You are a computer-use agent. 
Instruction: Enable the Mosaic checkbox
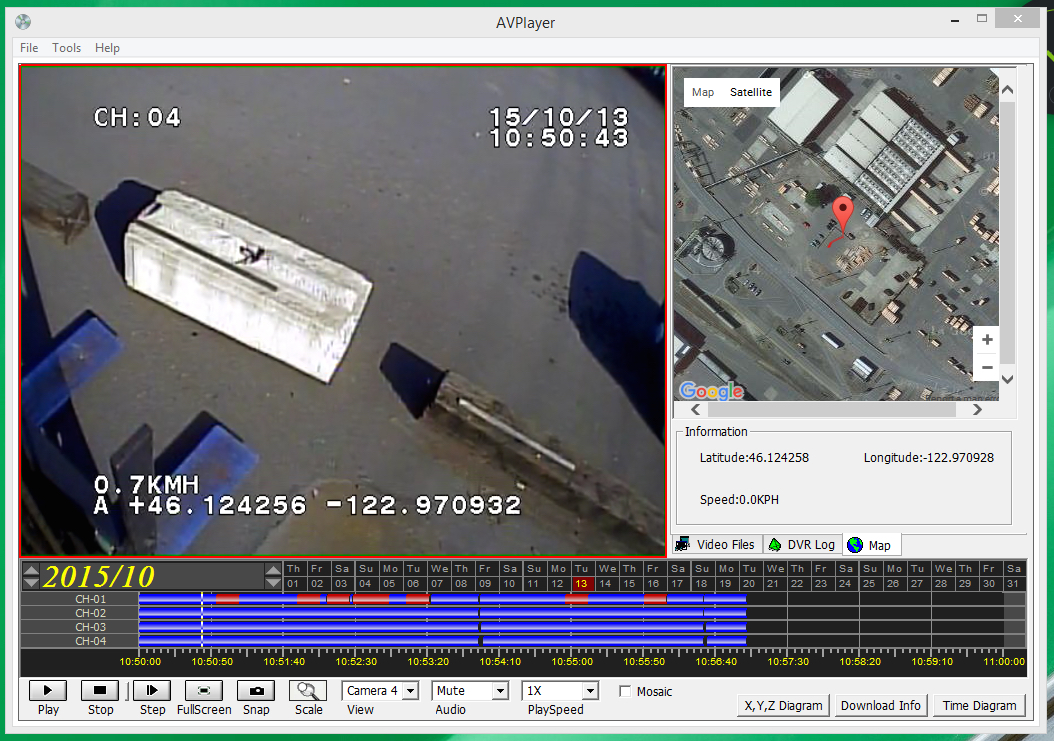click(625, 691)
